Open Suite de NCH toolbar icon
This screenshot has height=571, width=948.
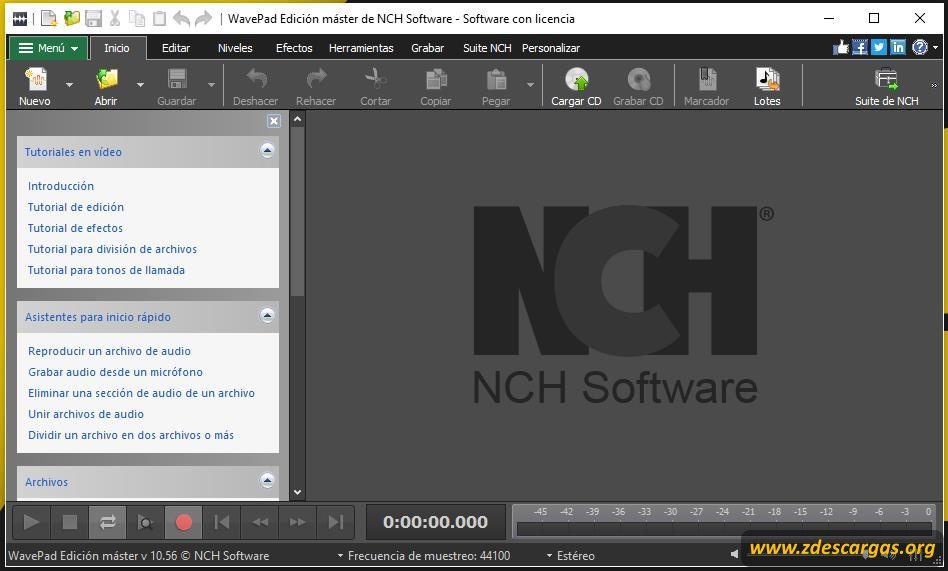[x=886, y=80]
